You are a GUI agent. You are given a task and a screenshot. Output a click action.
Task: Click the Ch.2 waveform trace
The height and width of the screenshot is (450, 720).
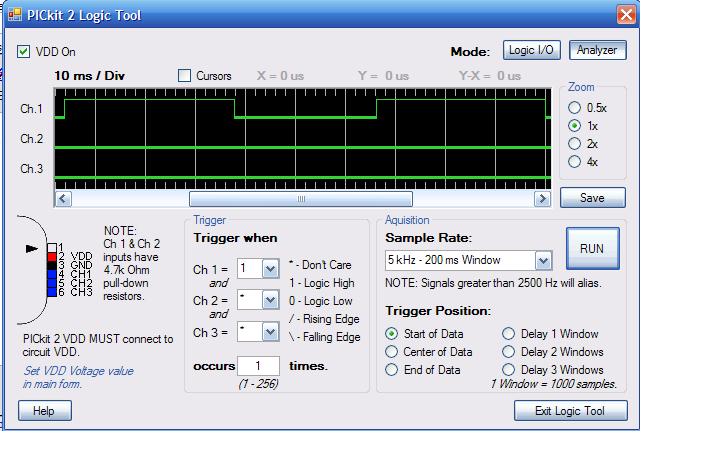pyautogui.click(x=303, y=147)
